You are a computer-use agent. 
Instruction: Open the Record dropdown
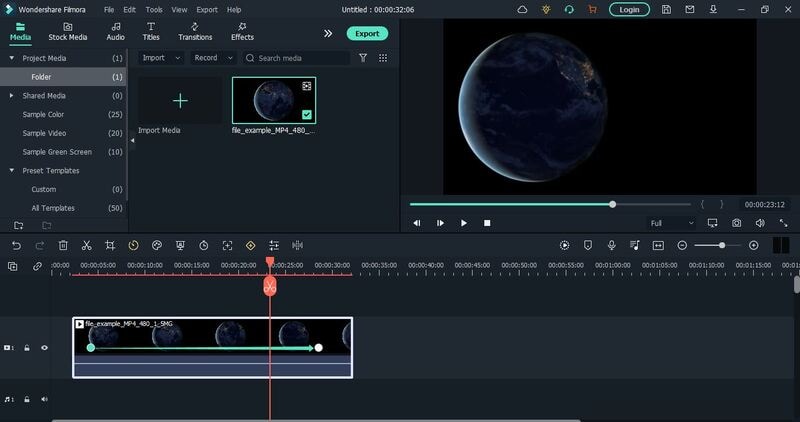click(x=213, y=58)
